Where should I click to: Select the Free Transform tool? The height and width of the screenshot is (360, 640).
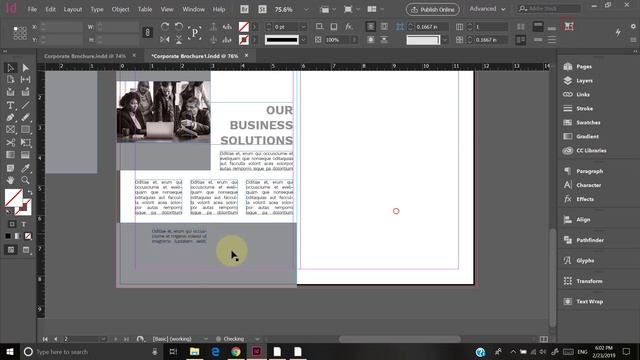25,142
